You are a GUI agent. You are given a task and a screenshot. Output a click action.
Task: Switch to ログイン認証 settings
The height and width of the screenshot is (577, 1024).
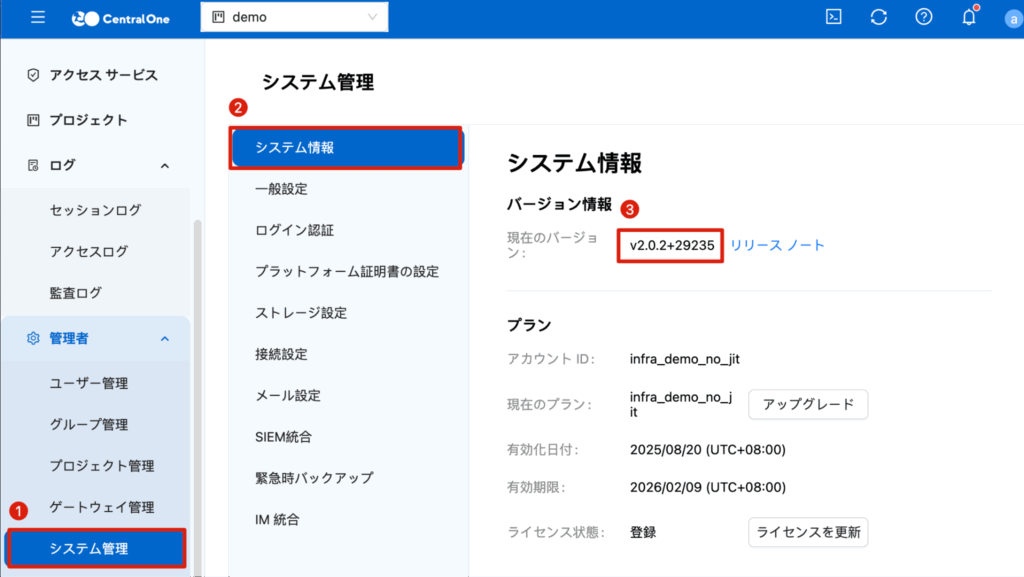coord(294,230)
